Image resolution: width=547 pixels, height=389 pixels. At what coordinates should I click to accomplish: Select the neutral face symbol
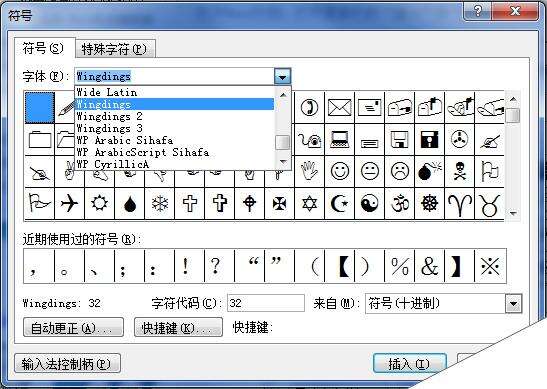tap(369, 171)
